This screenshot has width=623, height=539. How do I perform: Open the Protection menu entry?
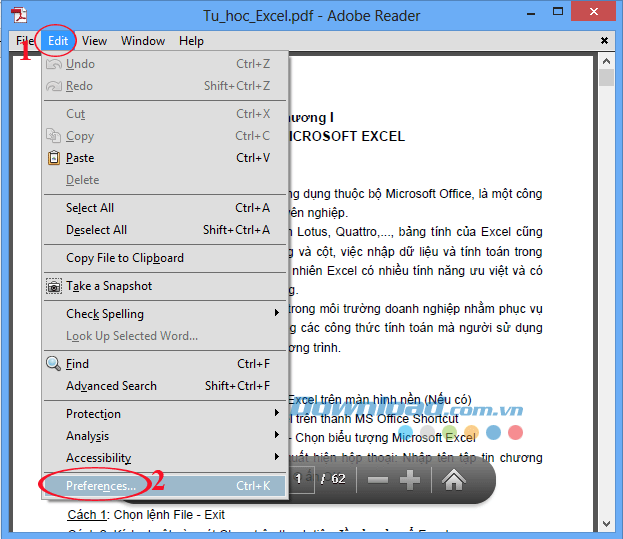164,413
